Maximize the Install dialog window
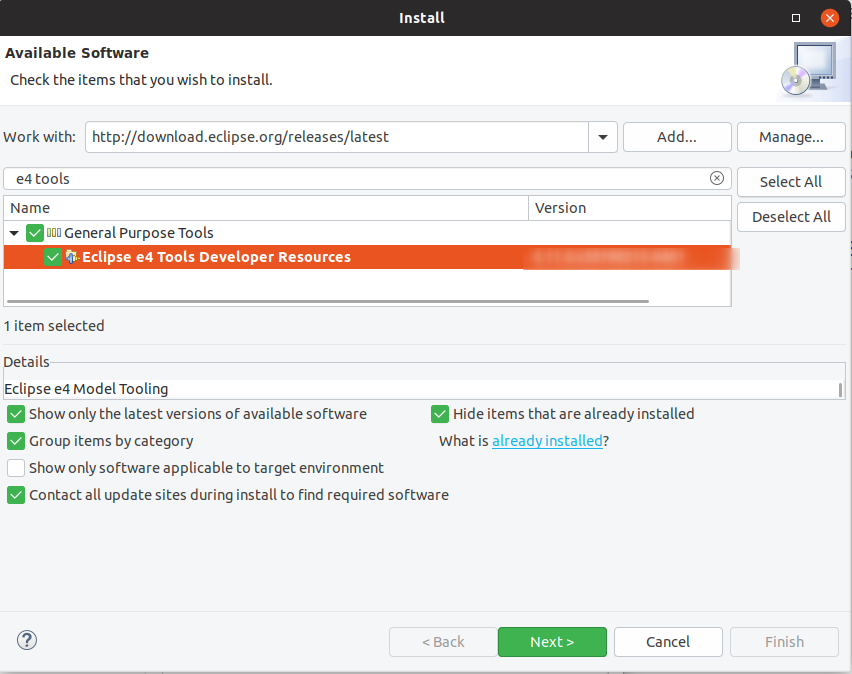This screenshot has width=852, height=674. pos(796,18)
